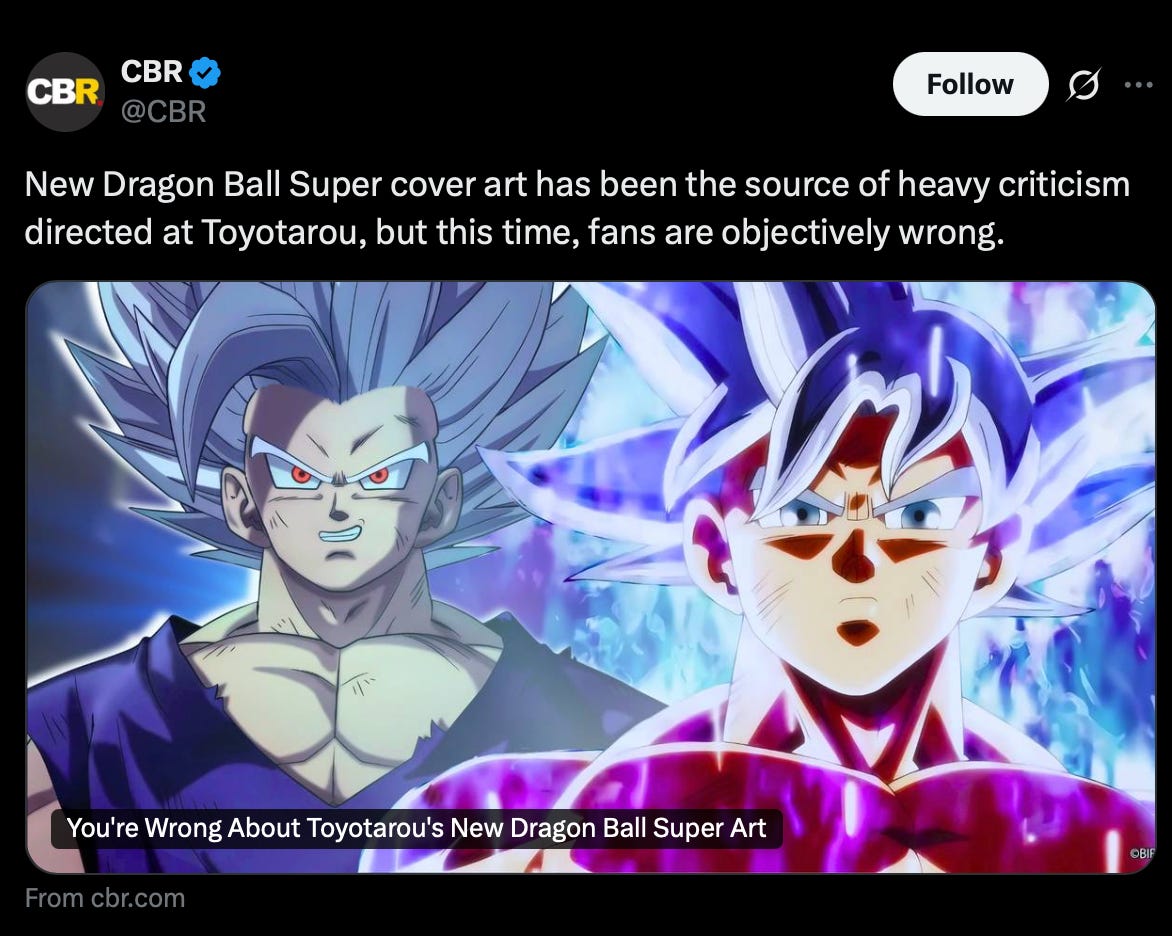Image resolution: width=1172 pixels, height=936 pixels.
Task: Open the CBR profile avatar
Action: coord(65,92)
